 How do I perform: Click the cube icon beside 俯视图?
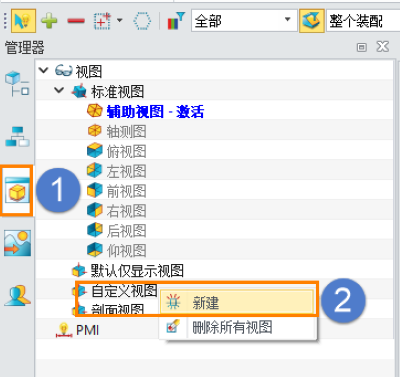click(x=95, y=150)
